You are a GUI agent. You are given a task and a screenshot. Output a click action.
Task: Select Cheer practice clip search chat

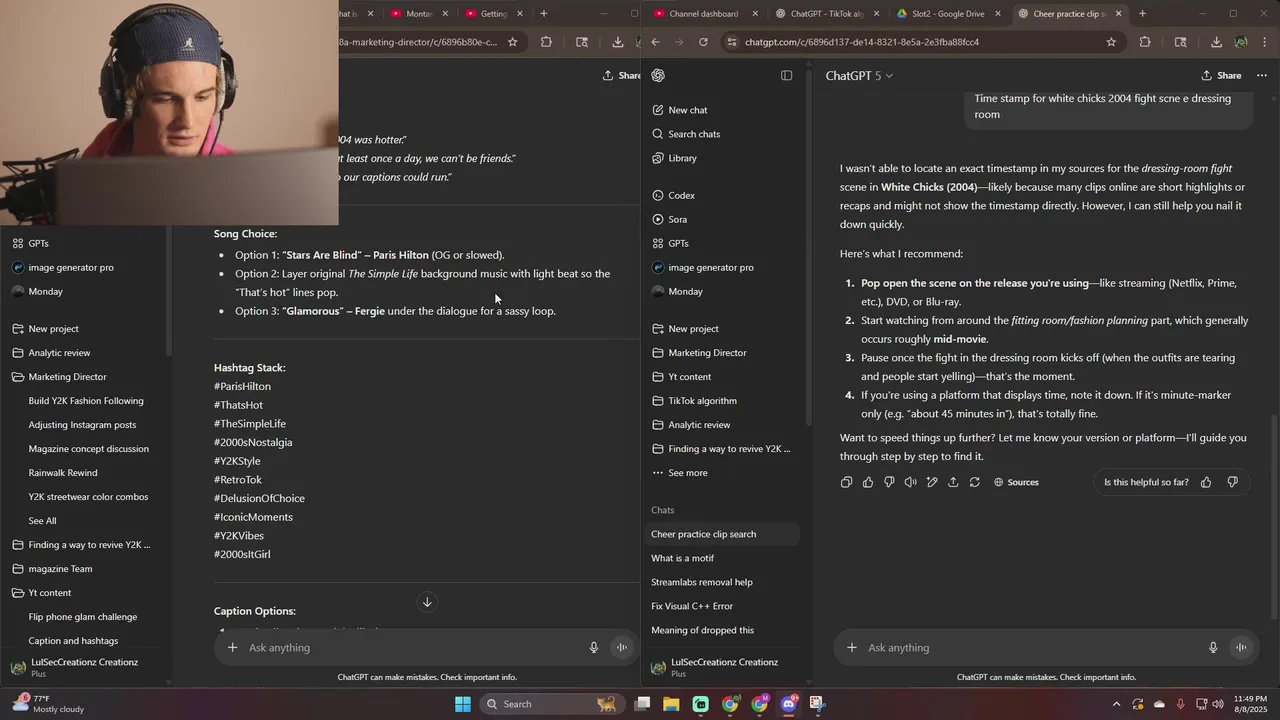click(722, 534)
